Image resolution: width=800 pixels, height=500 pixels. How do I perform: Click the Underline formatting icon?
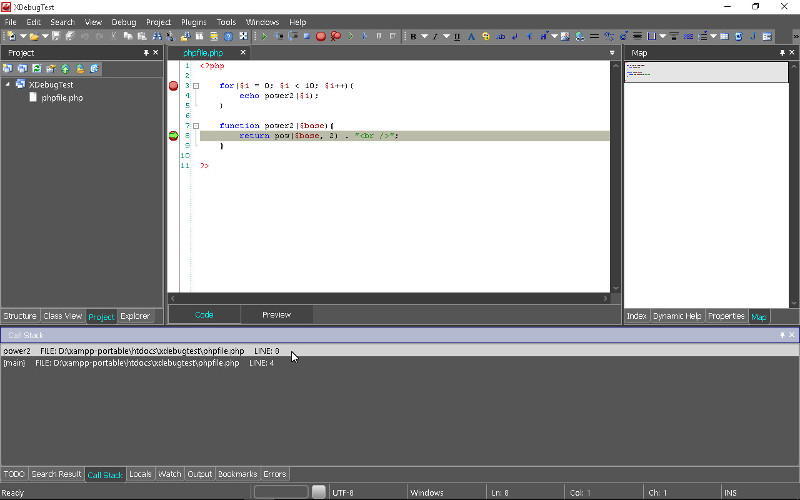[x=457, y=36]
